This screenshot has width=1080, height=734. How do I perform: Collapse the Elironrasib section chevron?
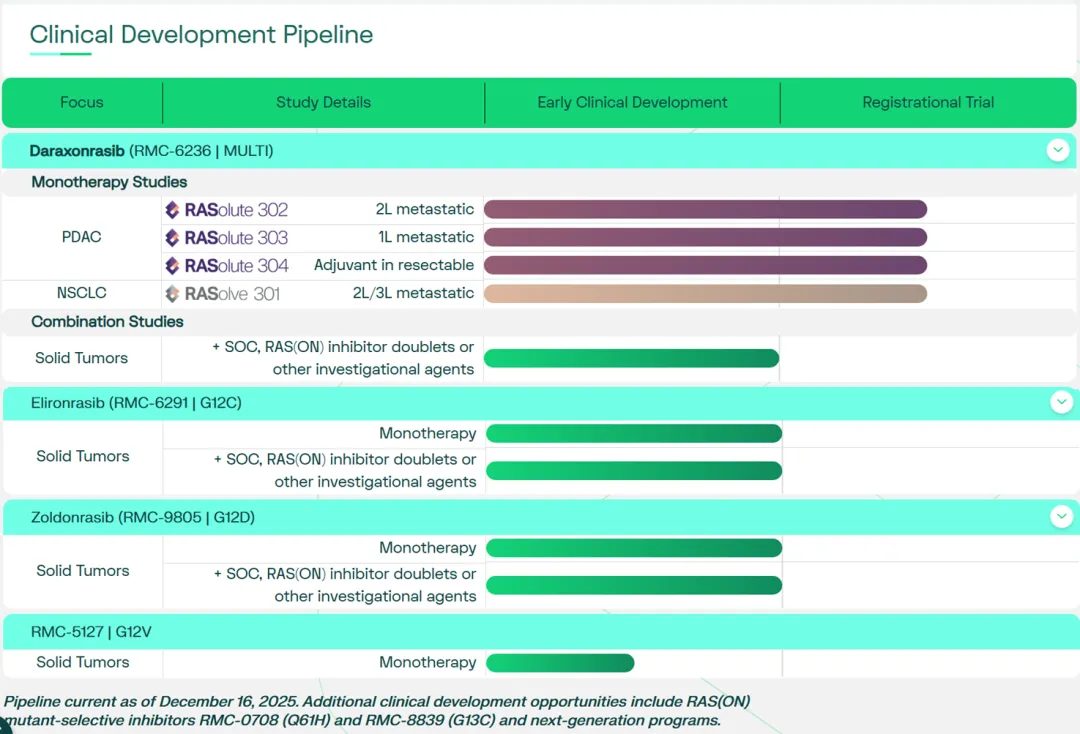[1061, 402]
